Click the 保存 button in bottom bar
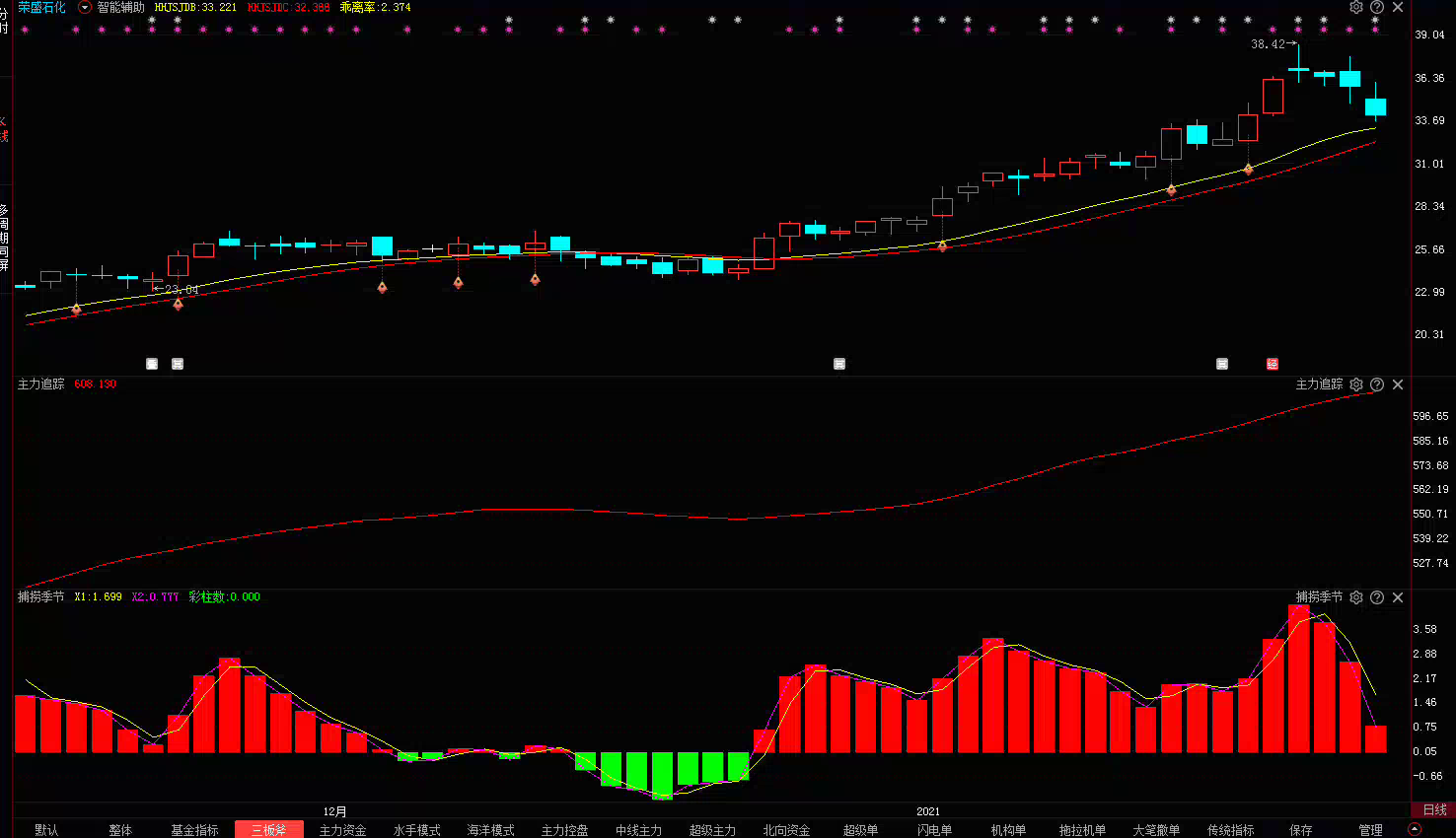1456x838 pixels. (1301, 830)
